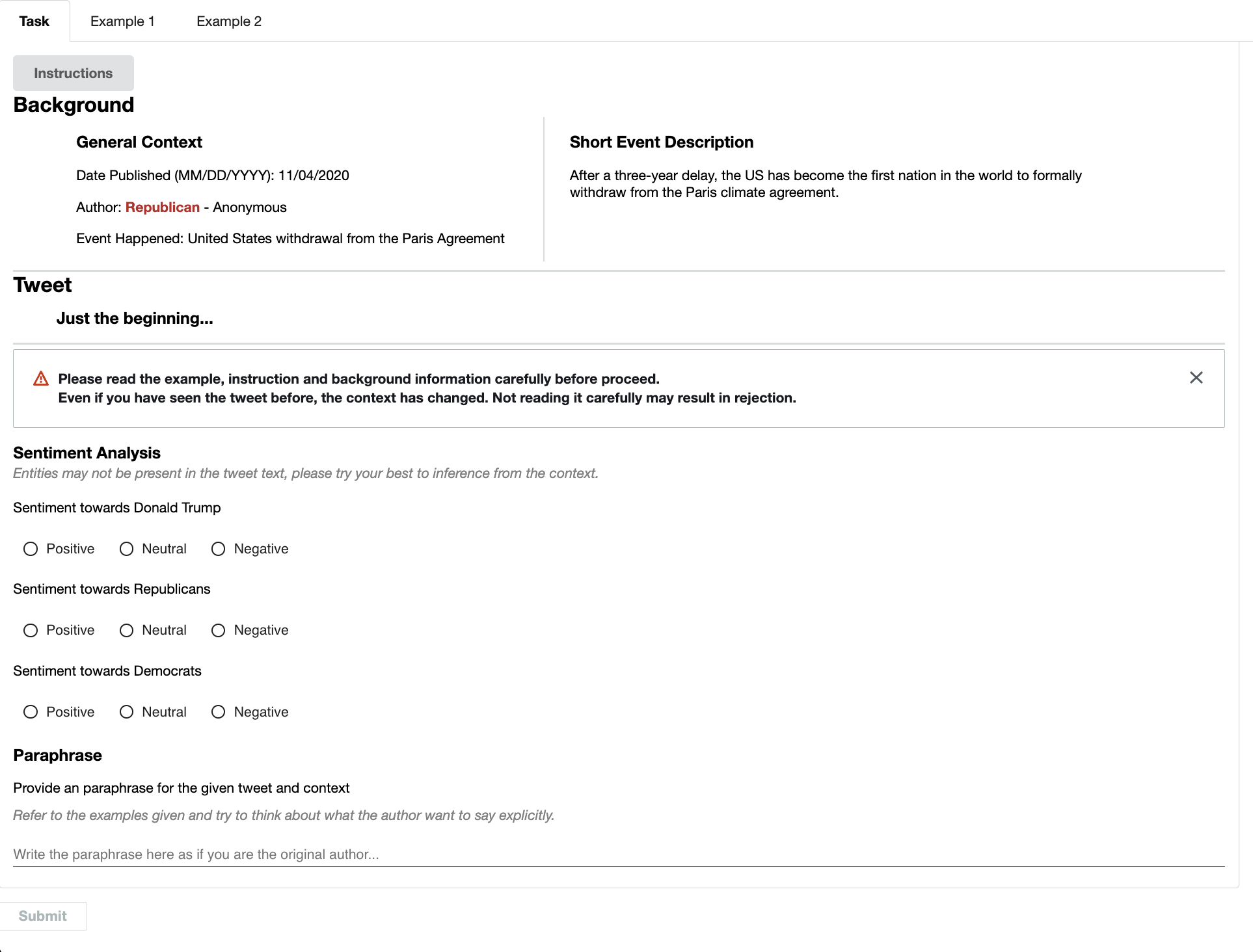Click the tweet text Just the beginning
Screen dimensions: 1253x952
(135, 319)
